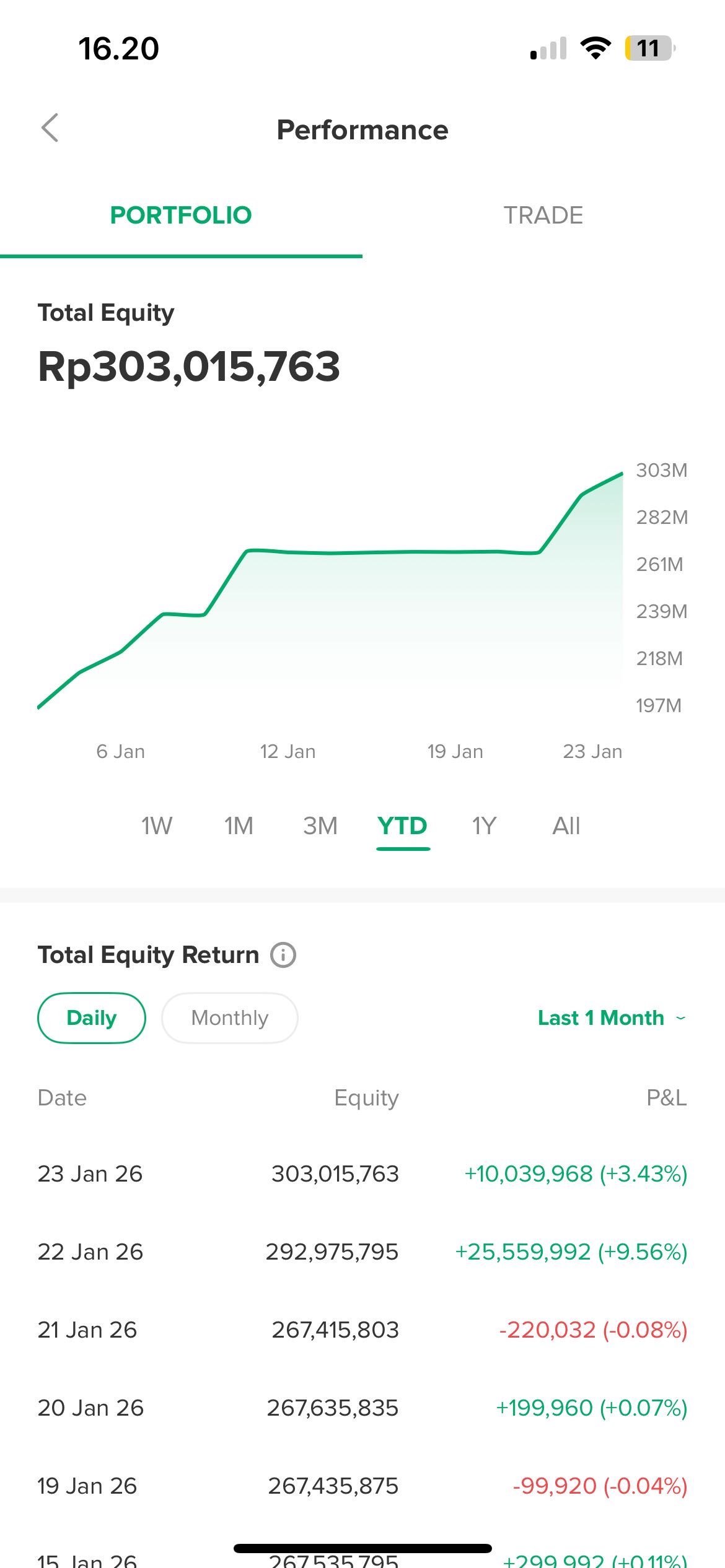Select the Daily return toggle
This screenshot has width=725, height=1568.
coord(92,1017)
